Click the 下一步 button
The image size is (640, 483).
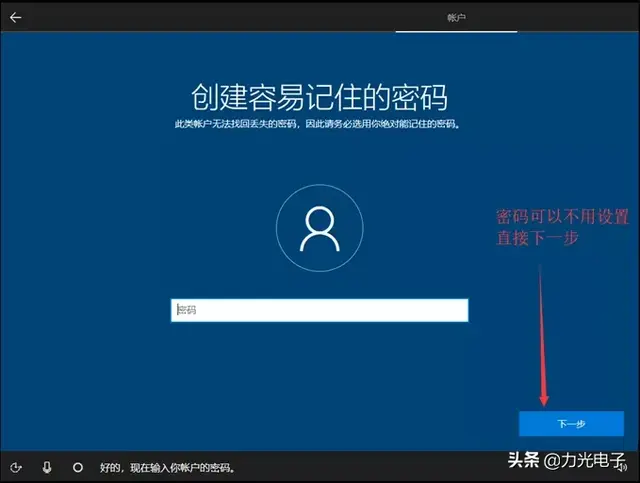point(571,424)
